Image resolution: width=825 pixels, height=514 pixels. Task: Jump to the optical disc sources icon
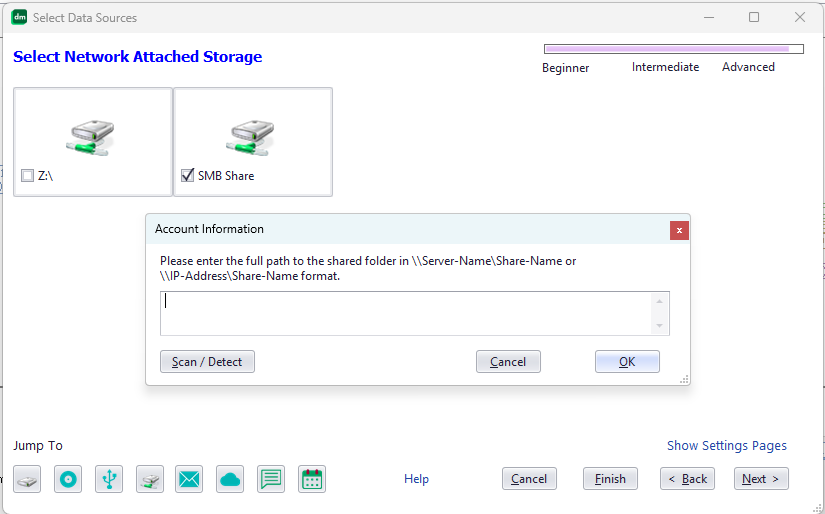68,479
